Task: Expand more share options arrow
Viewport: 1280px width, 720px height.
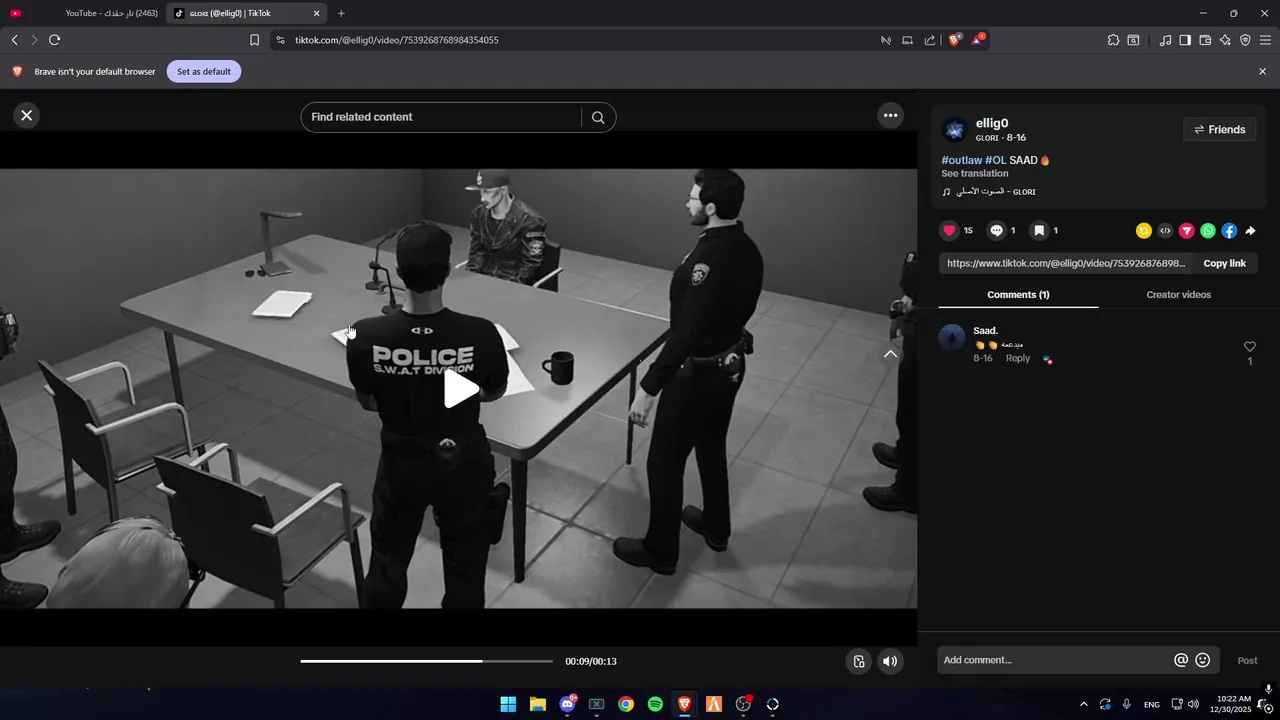Action: click(1250, 231)
